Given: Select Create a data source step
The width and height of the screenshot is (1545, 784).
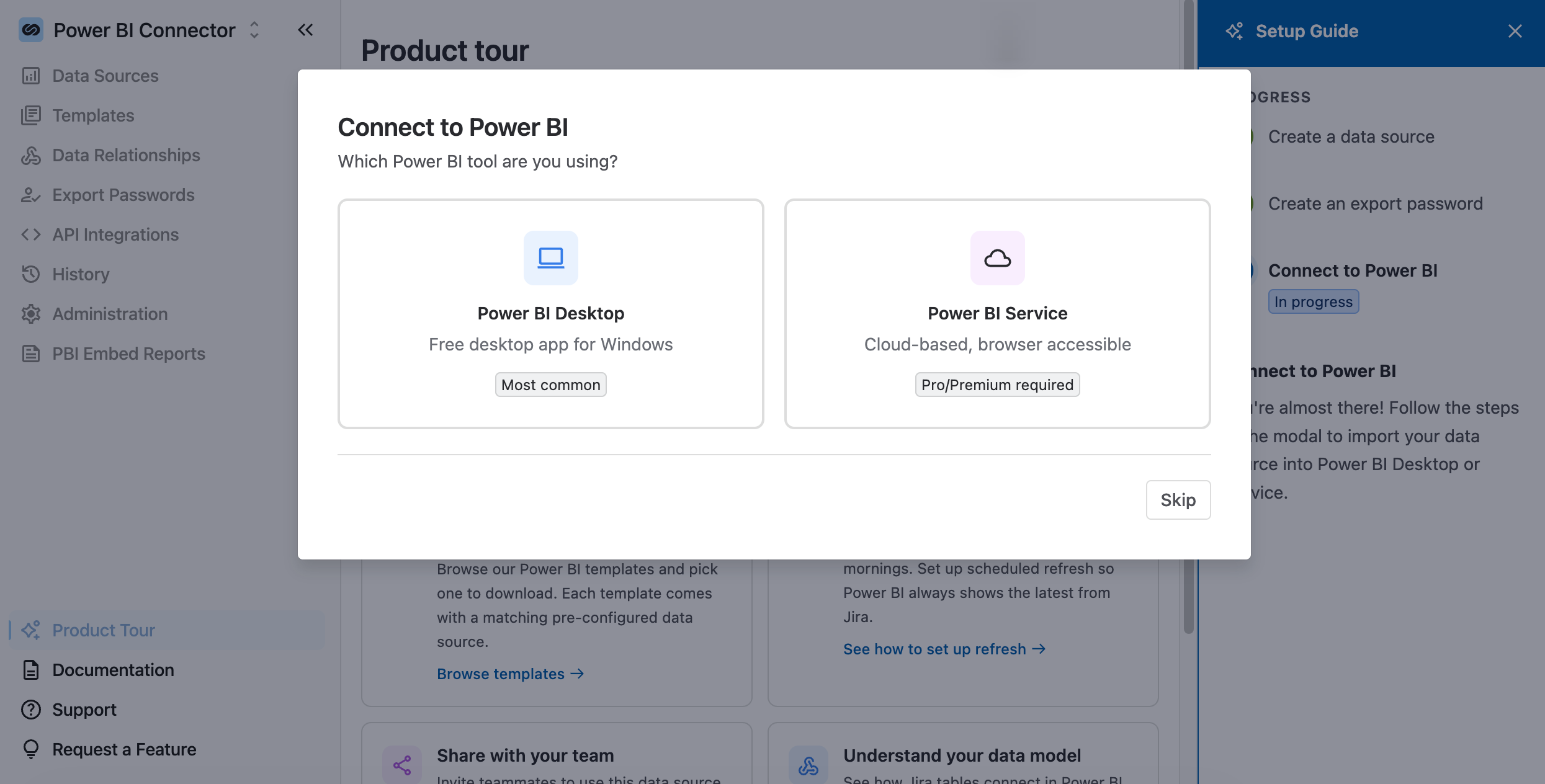Looking at the screenshot, I should pos(1351,136).
